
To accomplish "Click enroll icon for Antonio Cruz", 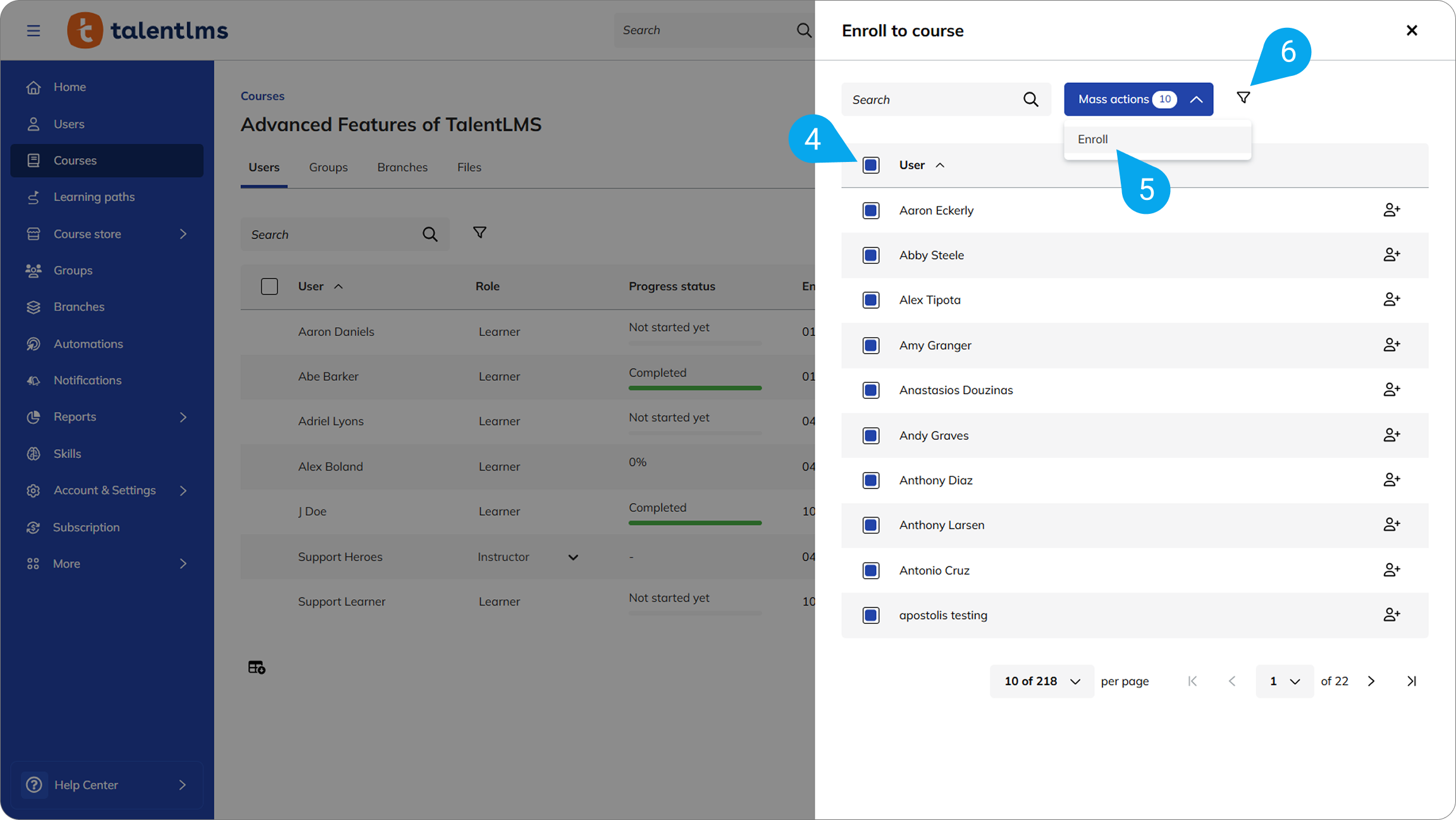I will tap(1391, 570).
